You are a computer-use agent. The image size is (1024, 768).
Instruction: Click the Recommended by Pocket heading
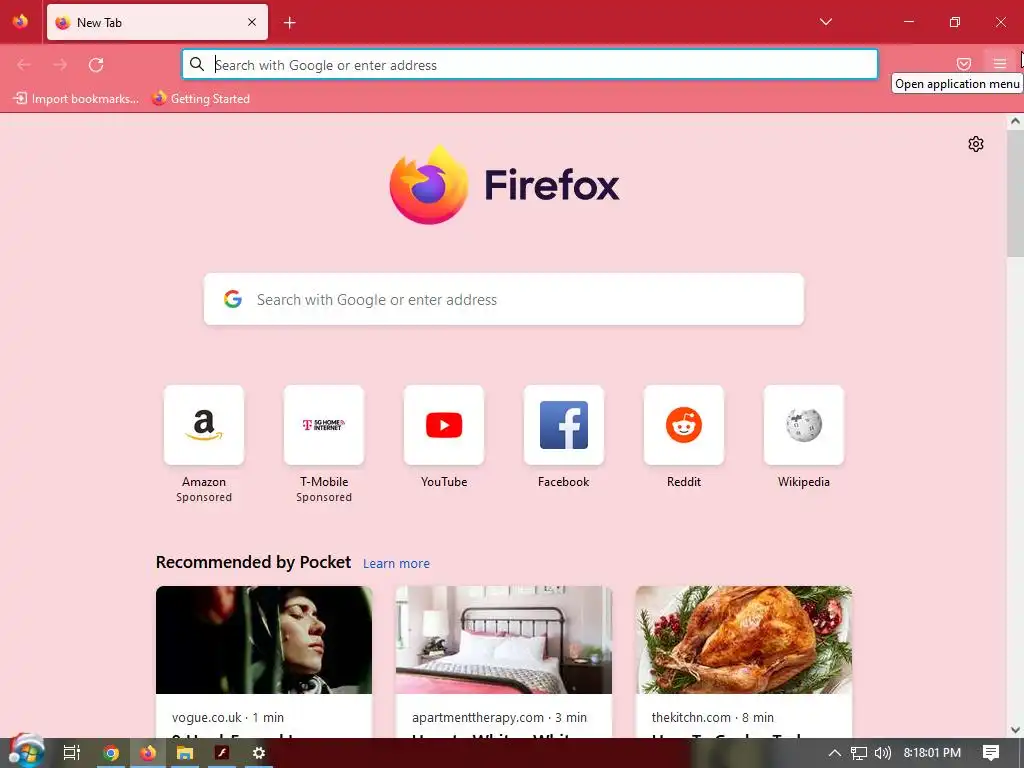coord(253,562)
